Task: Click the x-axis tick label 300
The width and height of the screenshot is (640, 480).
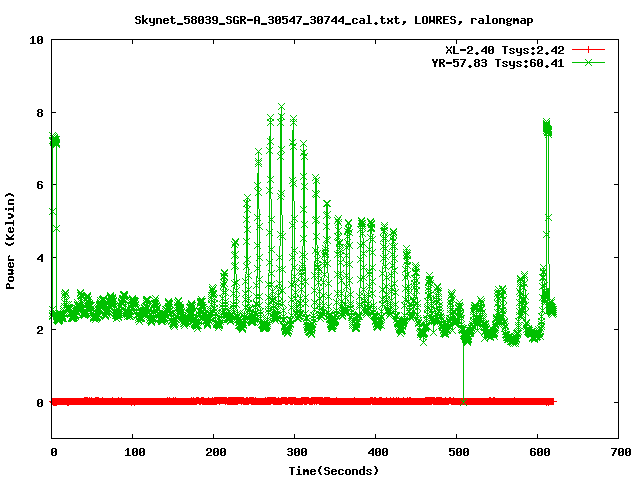Action: pos(297,452)
